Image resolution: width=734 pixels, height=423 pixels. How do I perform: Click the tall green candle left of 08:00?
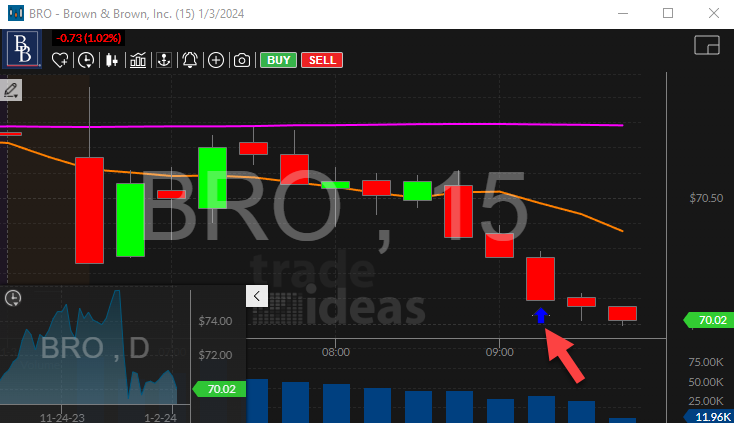point(213,178)
